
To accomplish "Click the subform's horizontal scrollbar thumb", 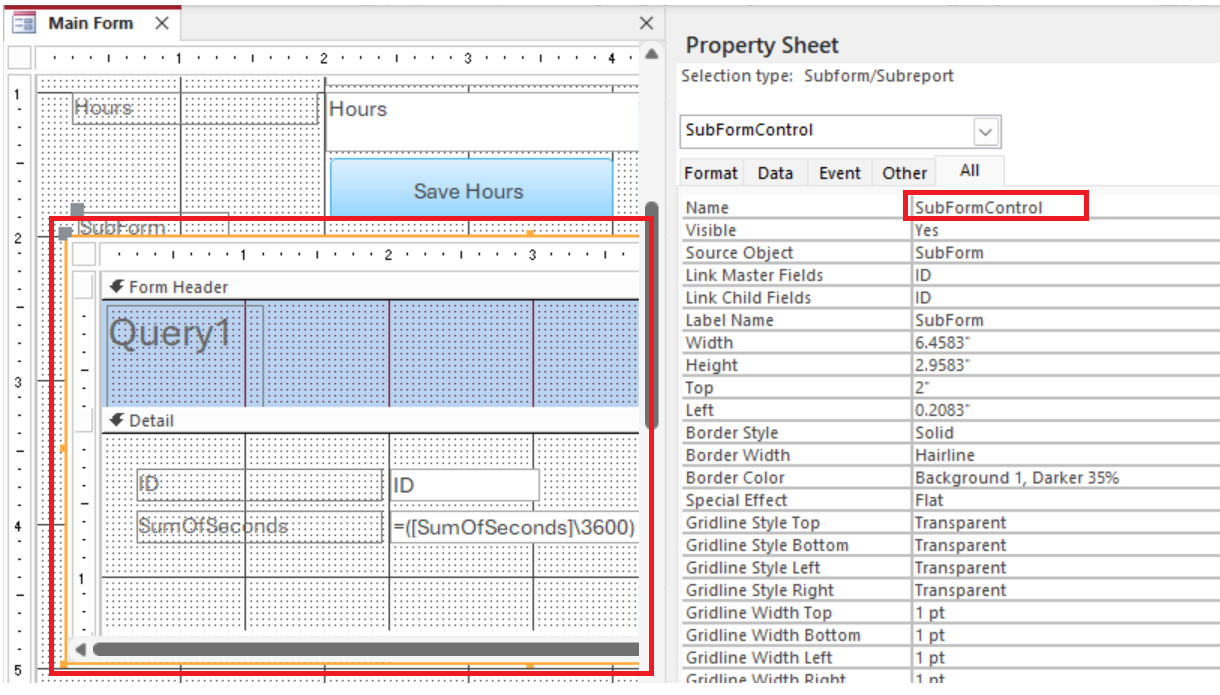I will 366,650.
